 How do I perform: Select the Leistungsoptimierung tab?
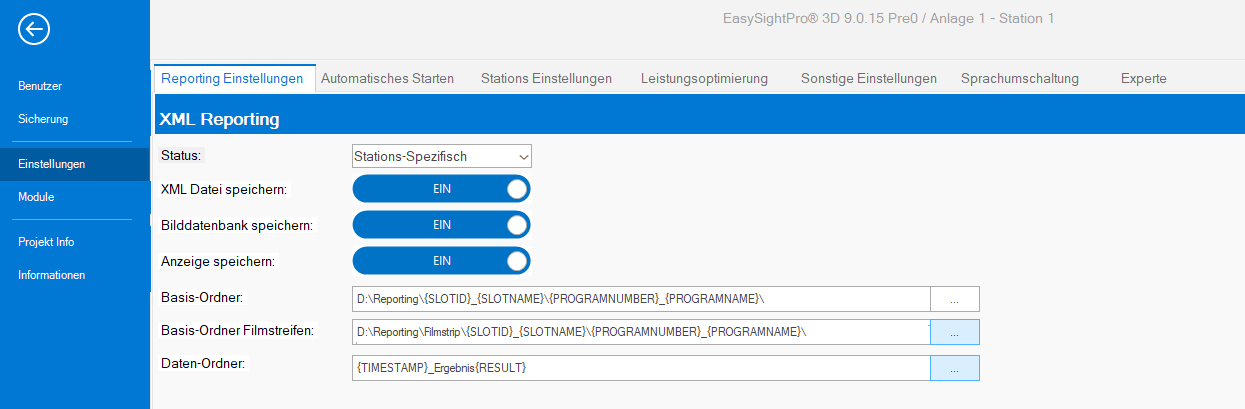pos(704,78)
